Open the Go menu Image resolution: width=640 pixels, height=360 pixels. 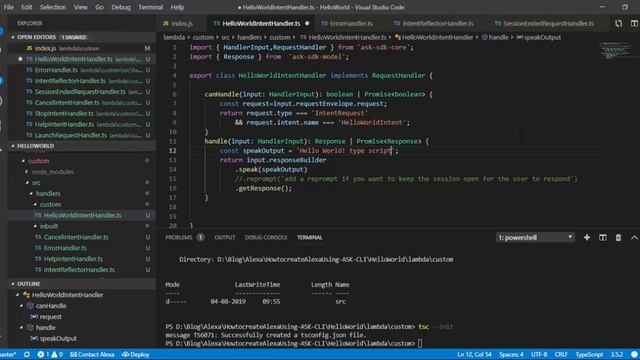(99, 7)
